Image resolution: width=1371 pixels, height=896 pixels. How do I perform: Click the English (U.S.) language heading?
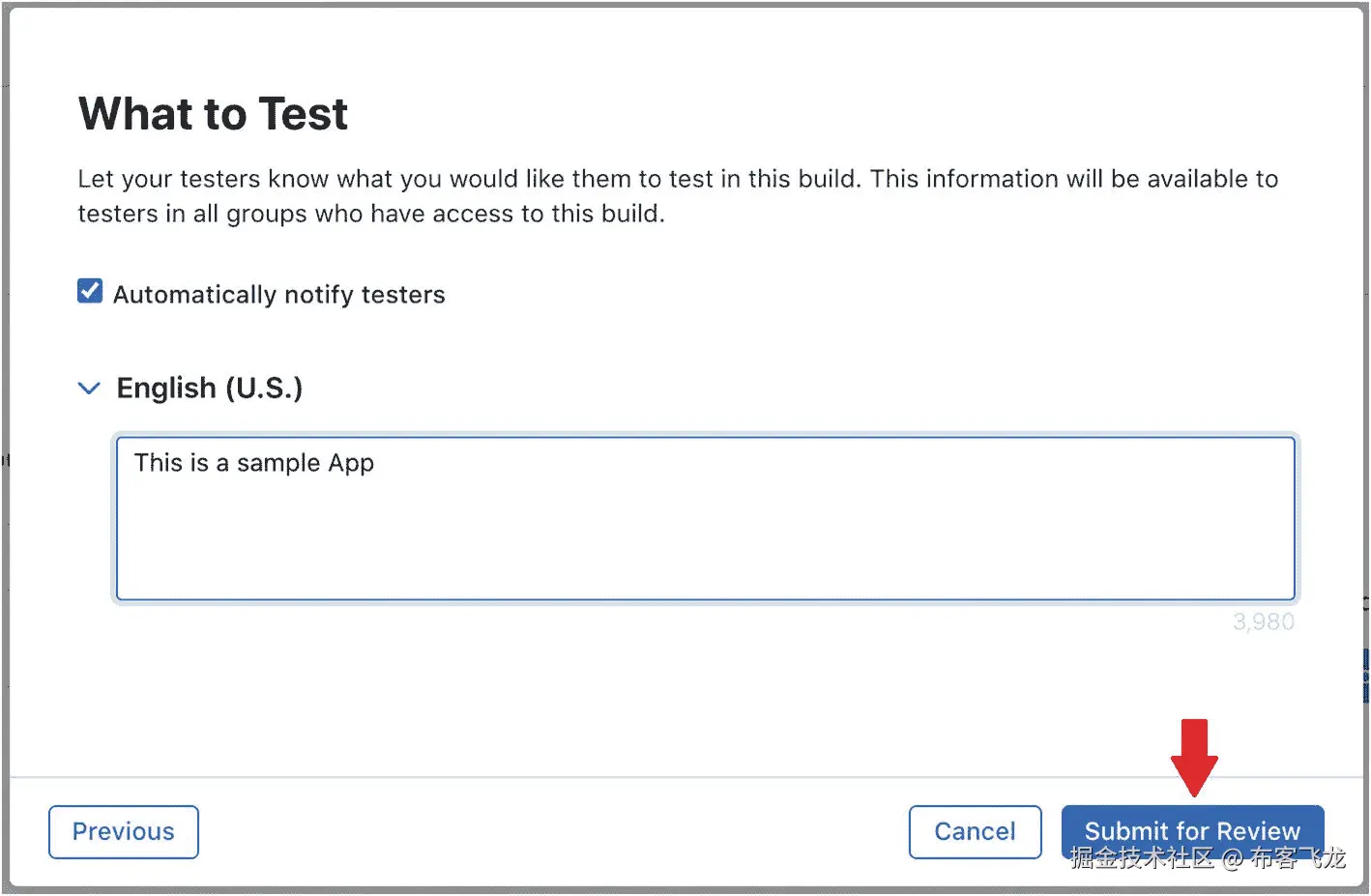(x=209, y=389)
